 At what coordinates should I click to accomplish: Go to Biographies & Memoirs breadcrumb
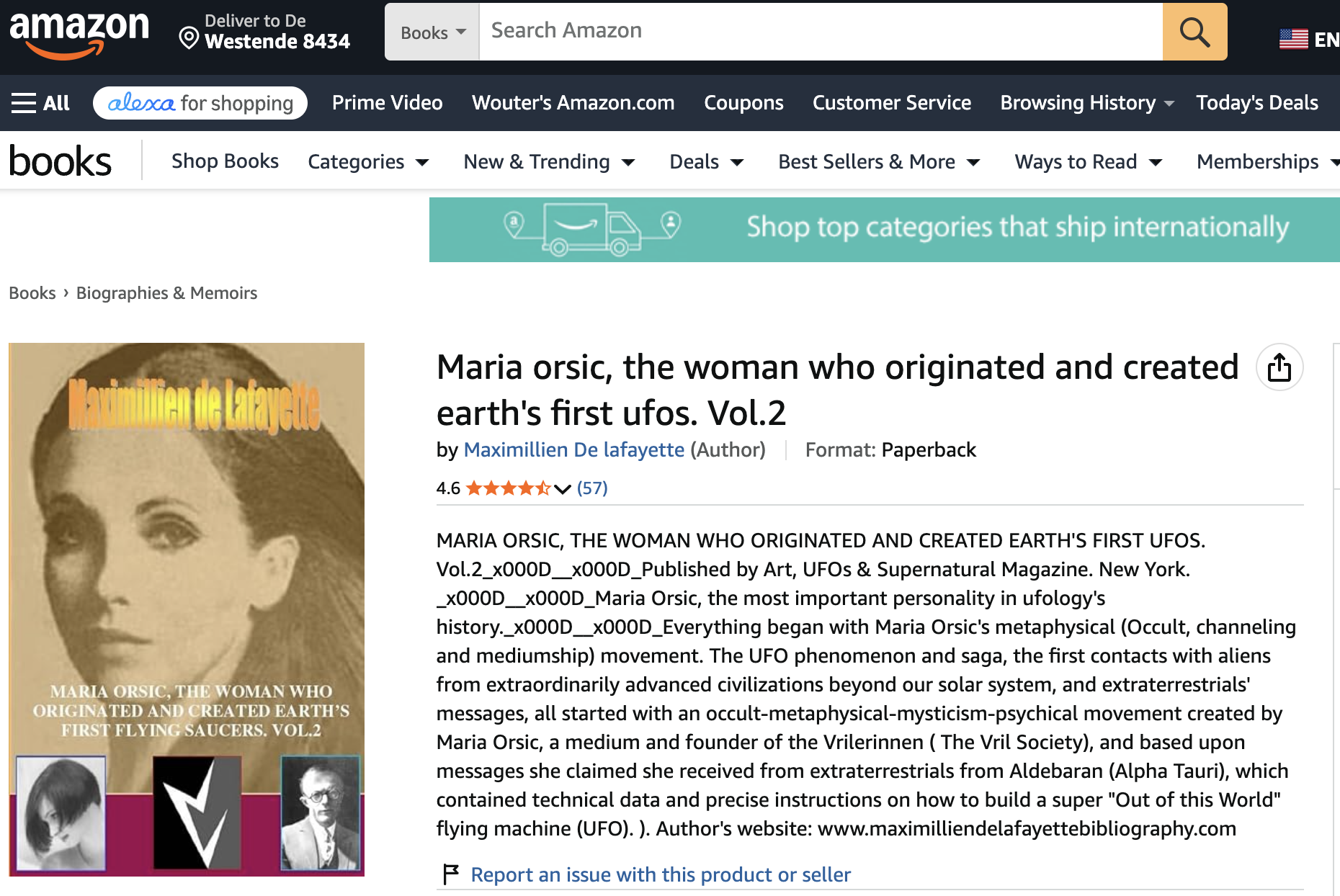[x=166, y=293]
